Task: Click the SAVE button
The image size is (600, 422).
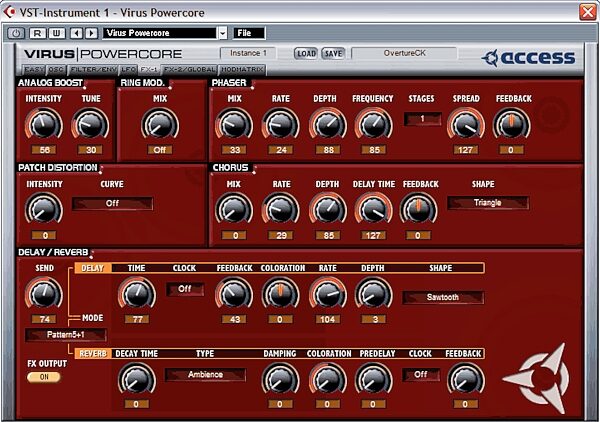Action: click(x=333, y=54)
